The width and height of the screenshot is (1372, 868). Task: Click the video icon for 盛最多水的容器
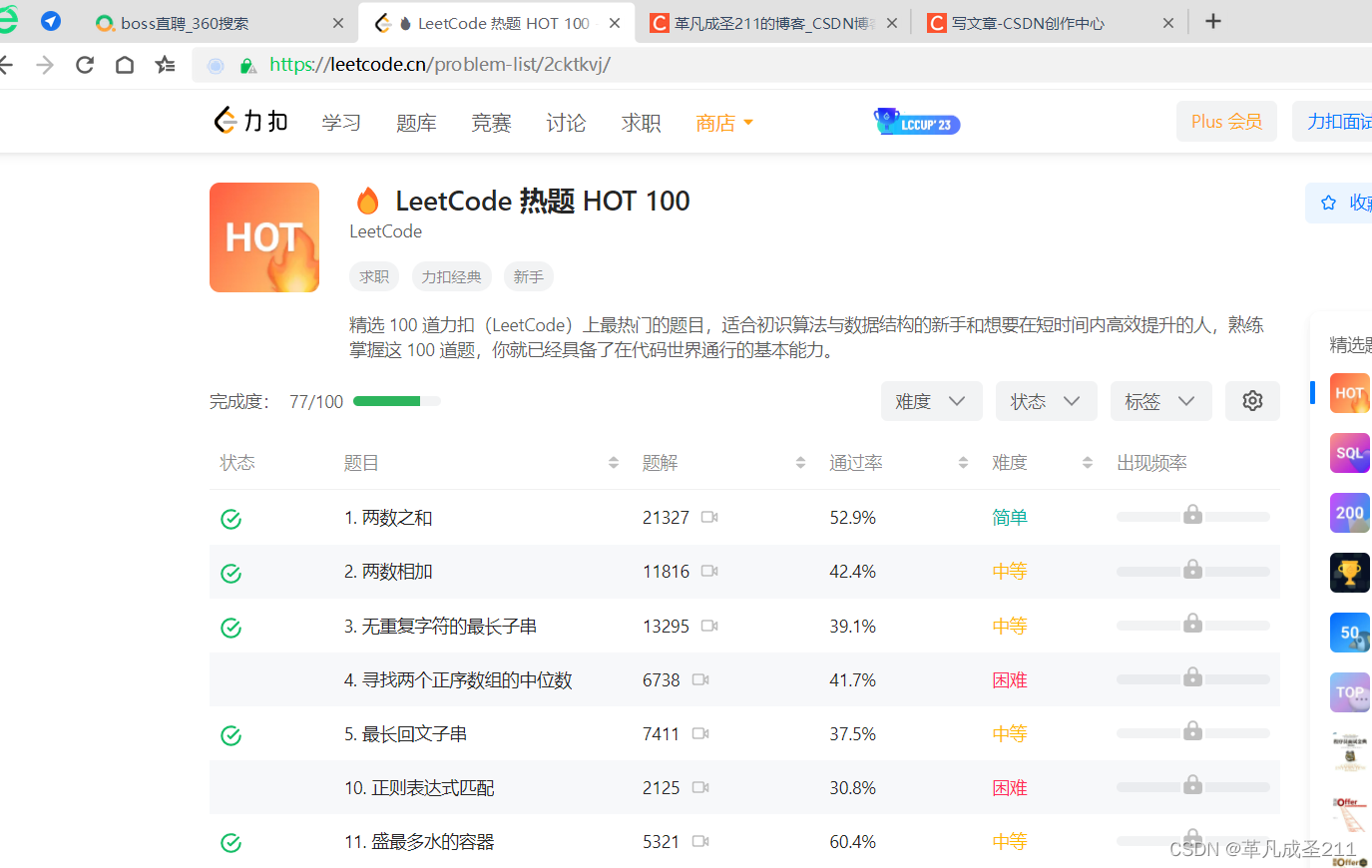pyautogui.click(x=700, y=842)
